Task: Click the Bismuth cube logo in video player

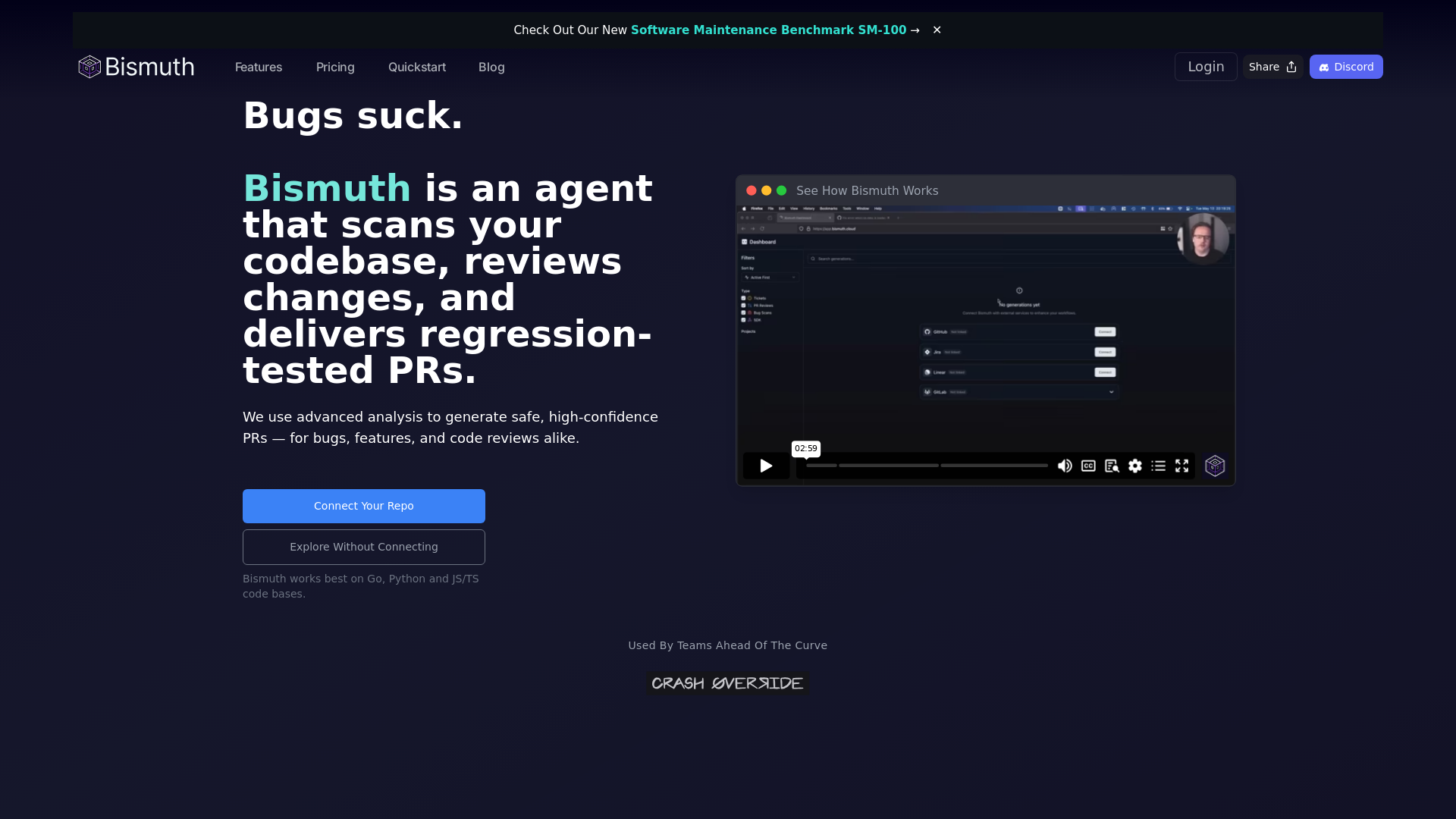Action: coord(1215,466)
